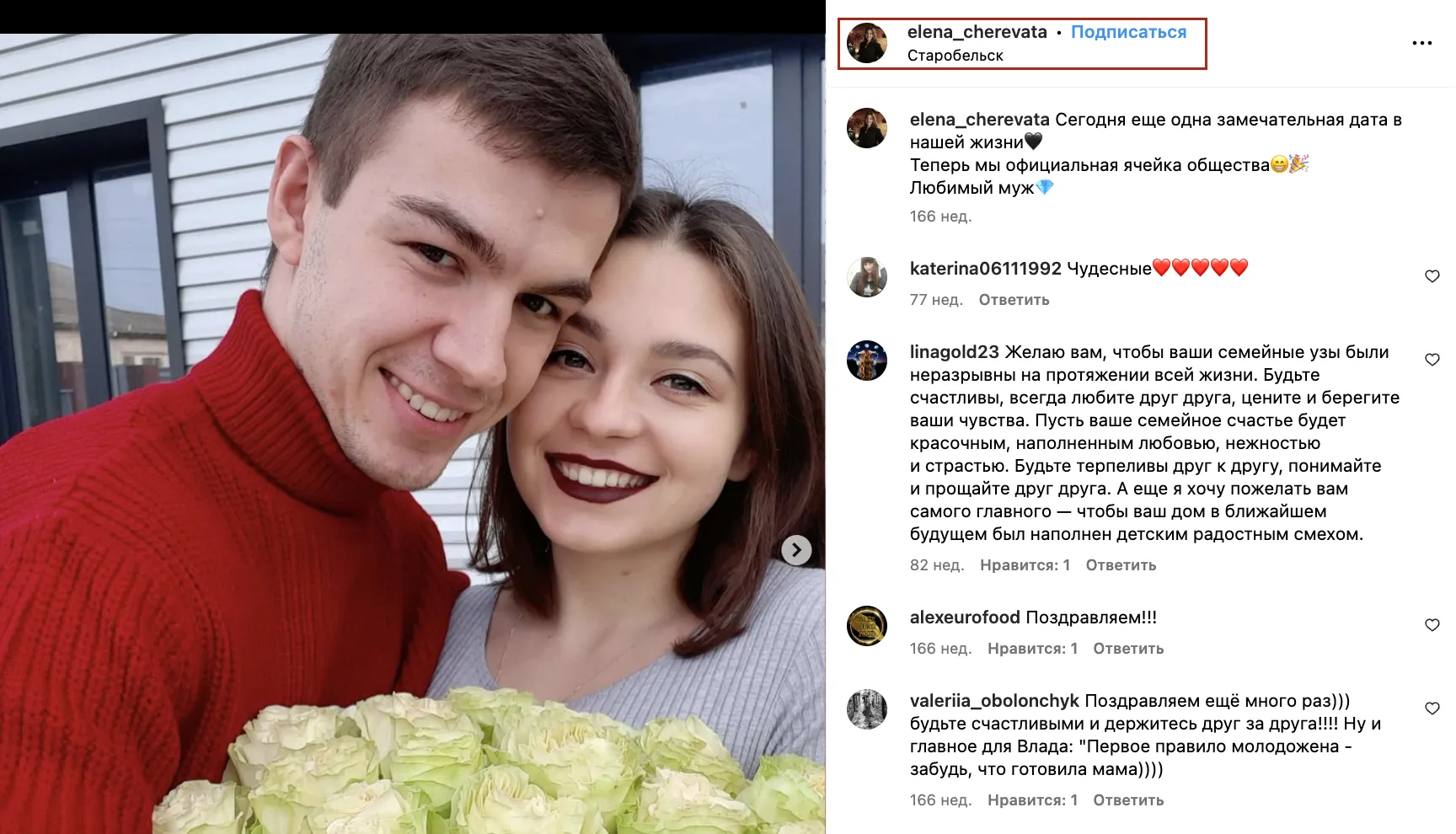Reply to valeriia_obolonchyk's comment via Ответить
This screenshot has height=834, width=1456.
[1128, 800]
